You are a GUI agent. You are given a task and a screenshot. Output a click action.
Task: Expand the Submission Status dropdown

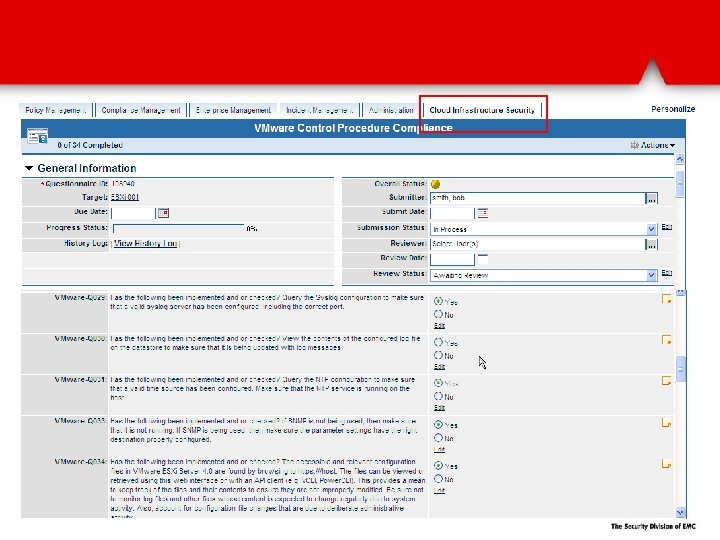(651, 229)
